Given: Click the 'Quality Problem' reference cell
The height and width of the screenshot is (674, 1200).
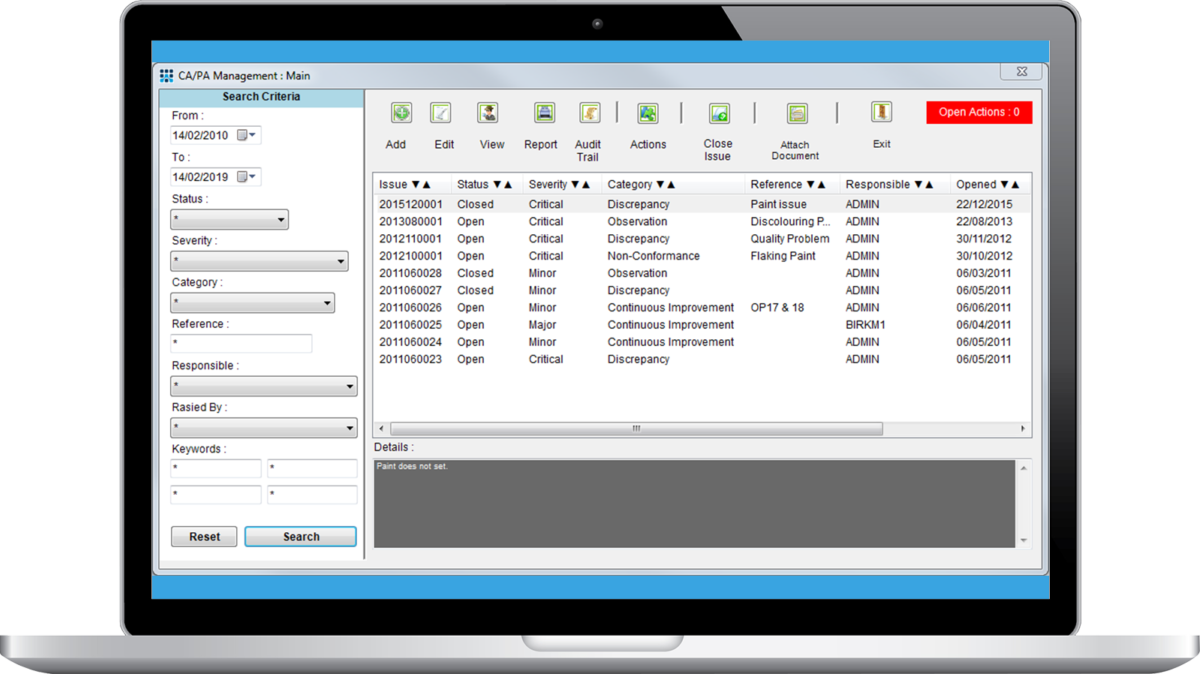Looking at the screenshot, I should coord(790,239).
